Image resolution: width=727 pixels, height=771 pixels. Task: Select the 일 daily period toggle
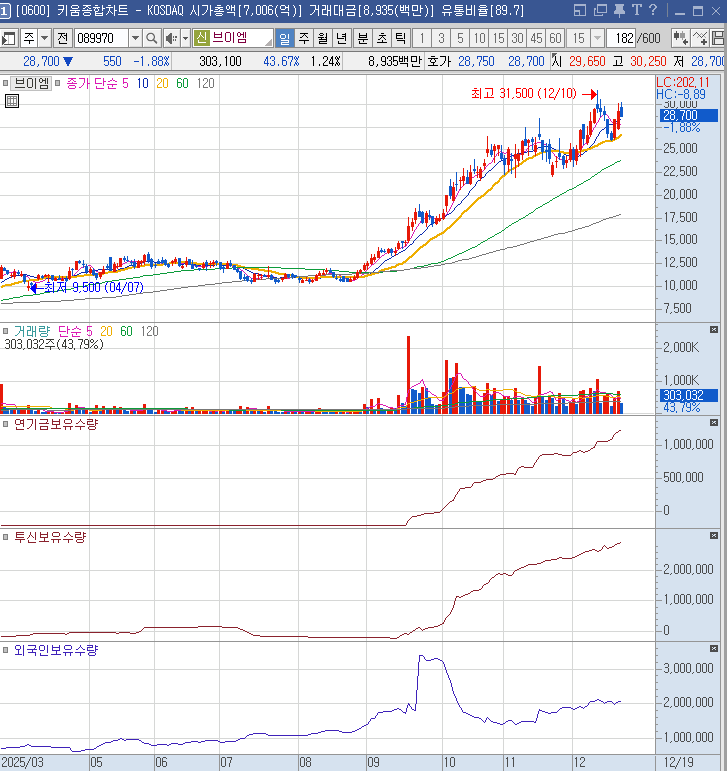tap(283, 38)
